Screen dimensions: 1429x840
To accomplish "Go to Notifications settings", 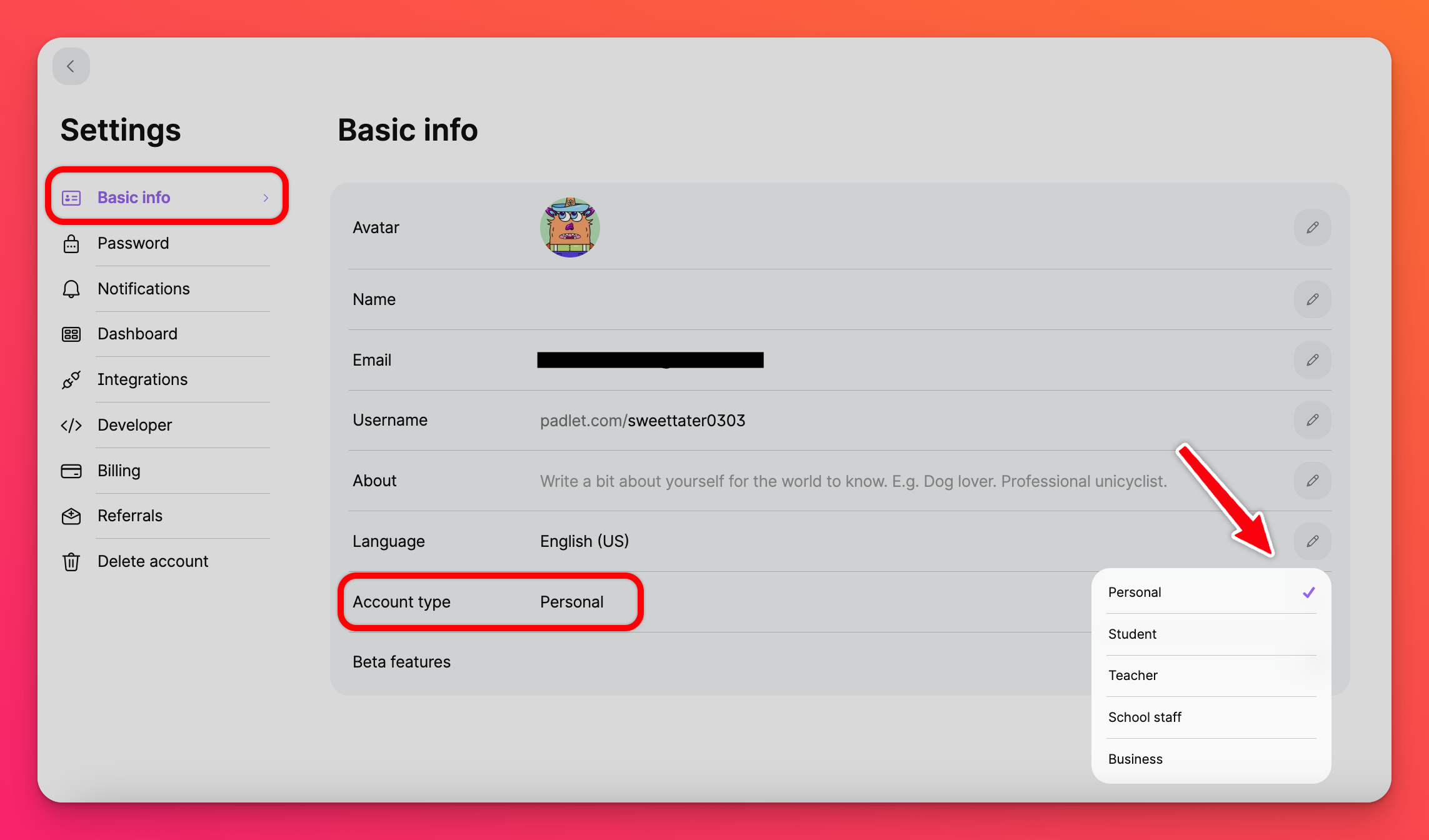I will (143, 289).
